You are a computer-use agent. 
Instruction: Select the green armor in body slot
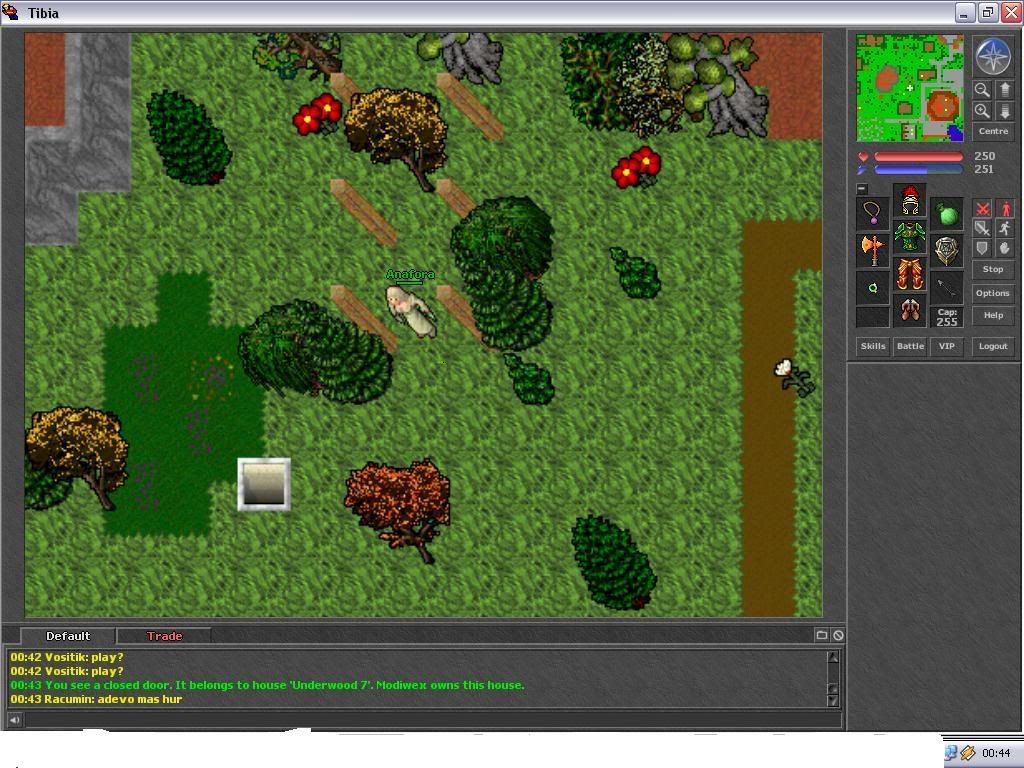[x=910, y=237]
